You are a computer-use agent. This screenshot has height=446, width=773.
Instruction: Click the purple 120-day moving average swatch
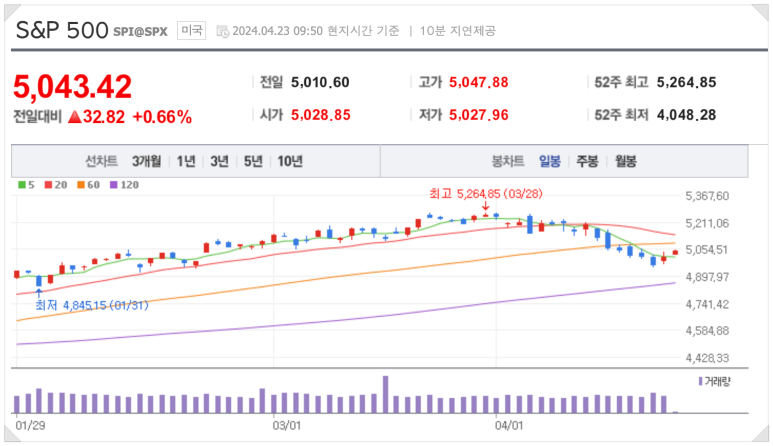point(114,185)
